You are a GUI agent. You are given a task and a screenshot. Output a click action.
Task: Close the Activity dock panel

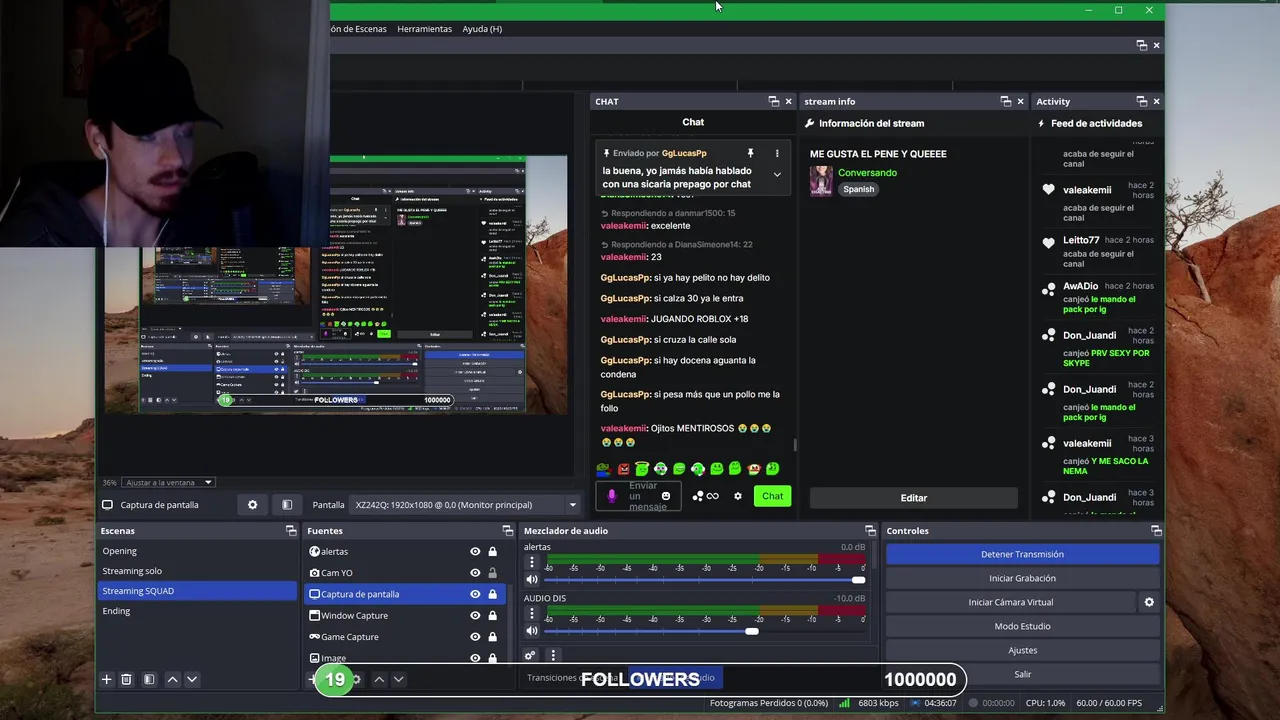tap(1156, 101)
